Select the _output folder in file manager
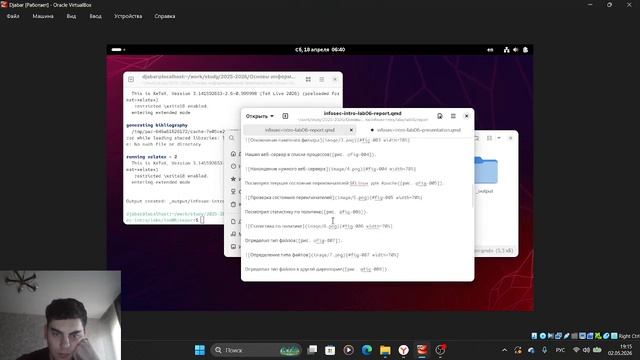This screenshot has width=640, height=360. pos(485,175)
